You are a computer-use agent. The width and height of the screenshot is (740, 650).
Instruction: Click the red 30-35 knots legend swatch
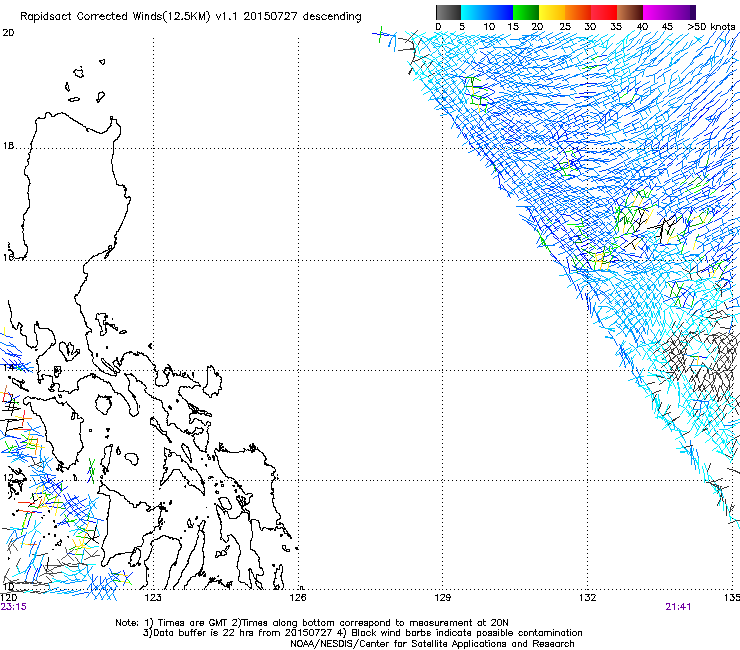(604, 12)
